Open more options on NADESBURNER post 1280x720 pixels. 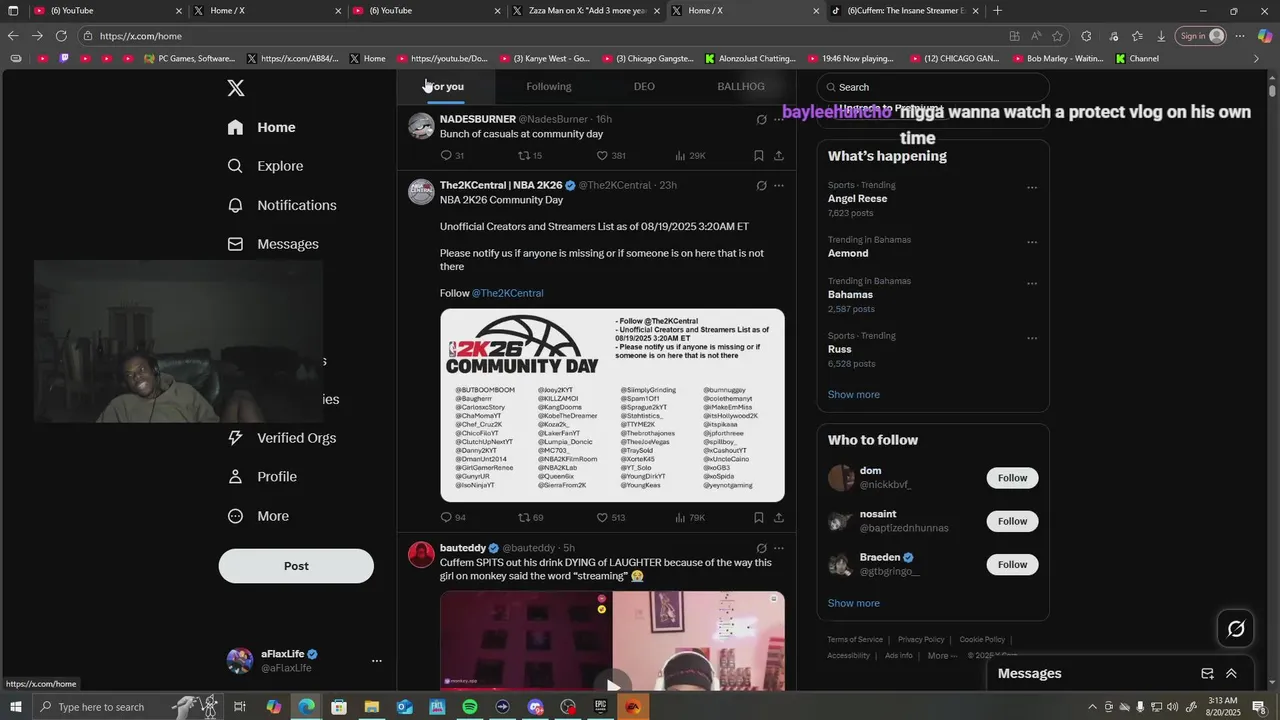click(x=779, y=119)
